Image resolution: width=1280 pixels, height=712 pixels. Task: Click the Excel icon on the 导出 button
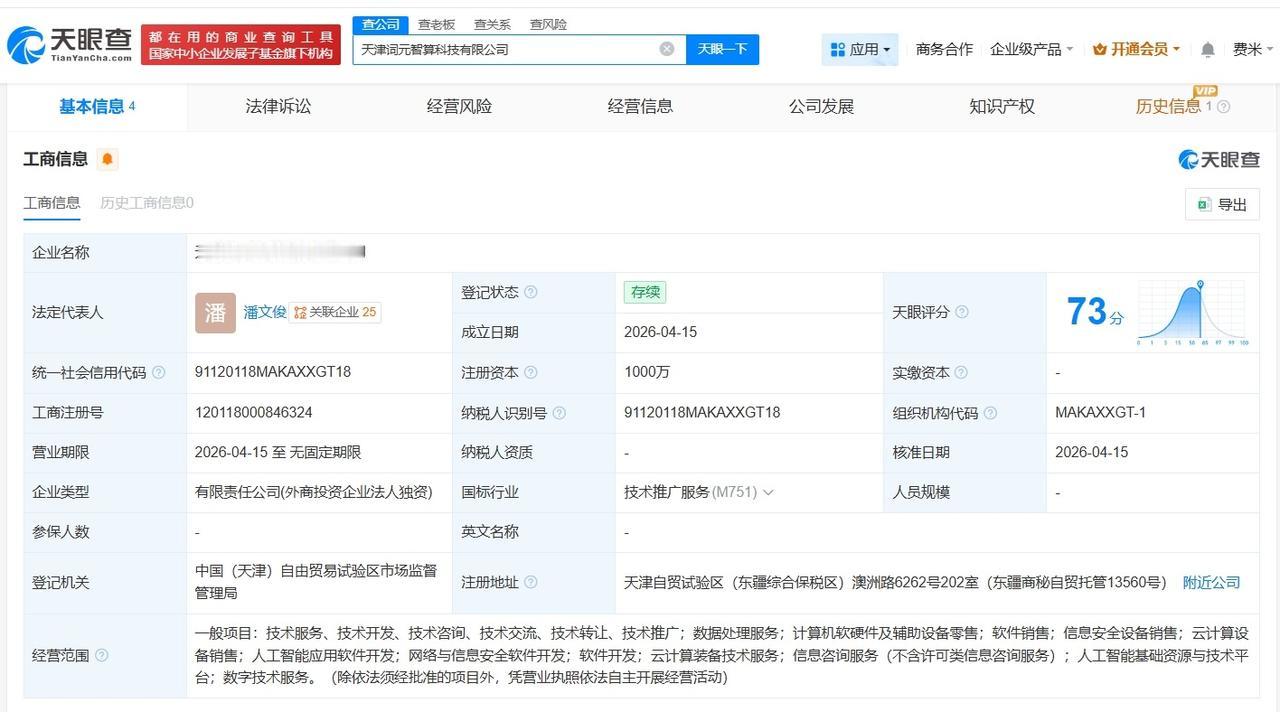tap(1207, 204)
